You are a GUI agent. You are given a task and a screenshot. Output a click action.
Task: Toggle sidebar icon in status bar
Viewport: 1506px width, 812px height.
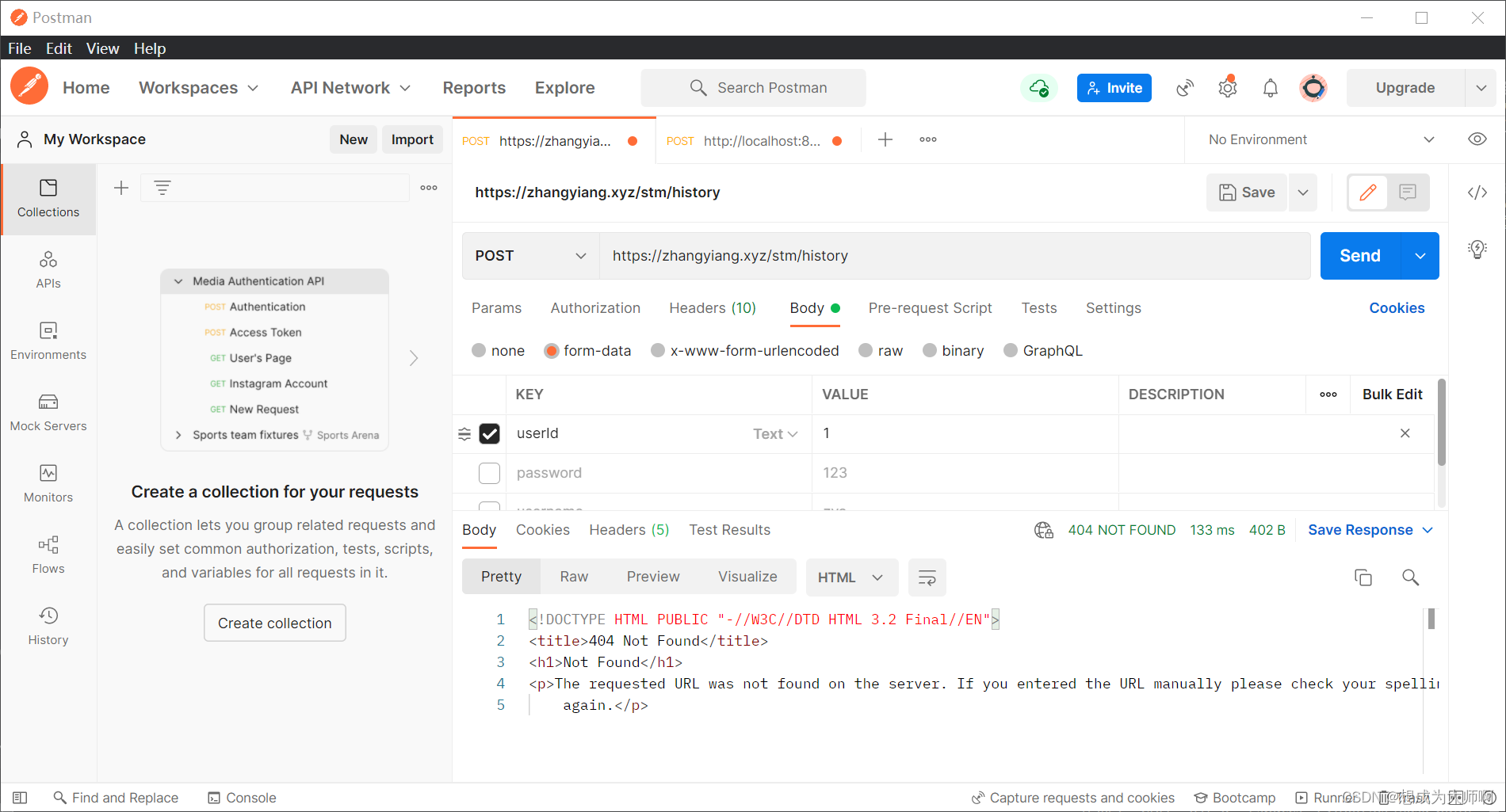pyautogui.click(x=21, y=798)
